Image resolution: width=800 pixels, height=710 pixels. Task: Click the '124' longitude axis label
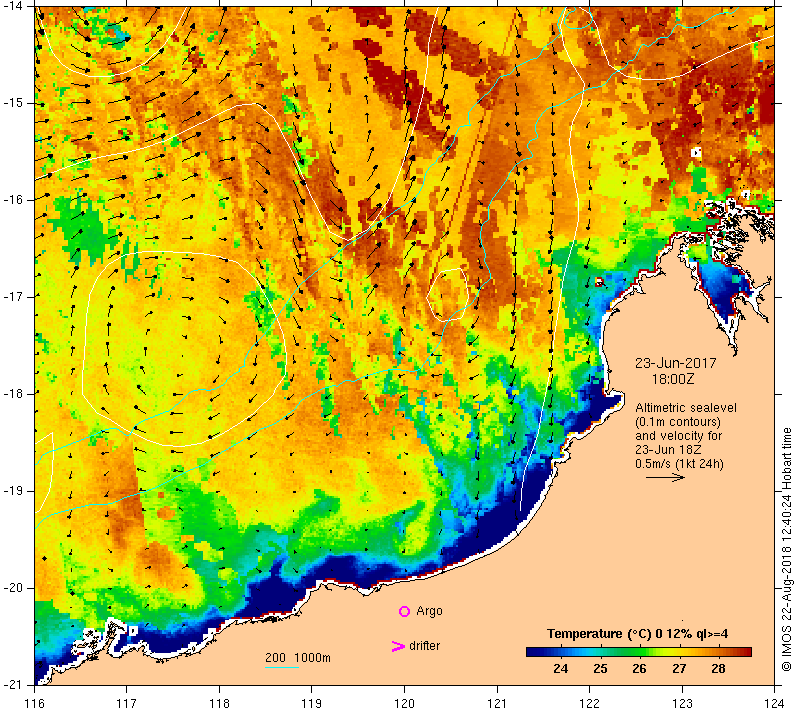pyautogui.click(x=774, y=703)
